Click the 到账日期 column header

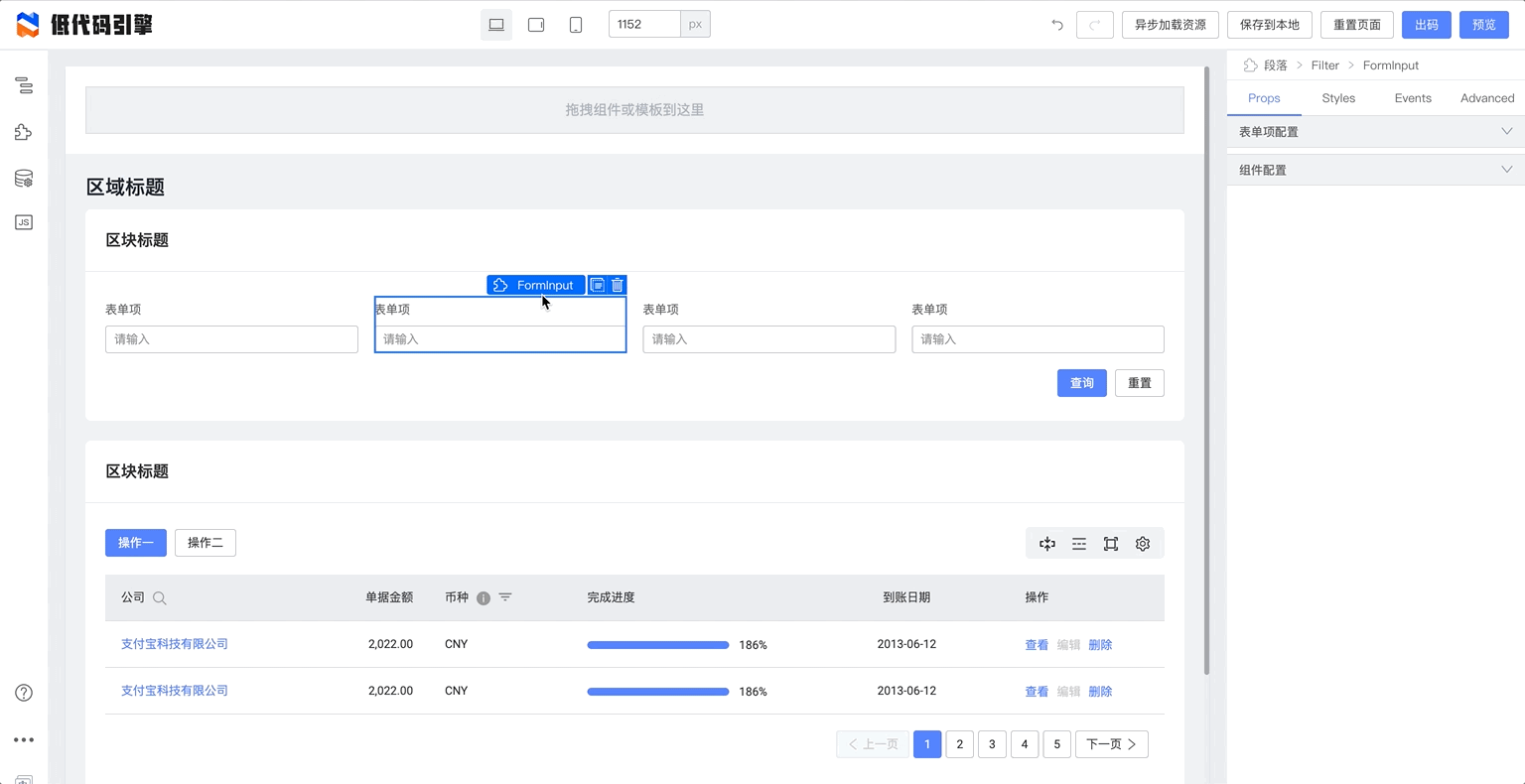pyautogui.click(x=906, y=597)
